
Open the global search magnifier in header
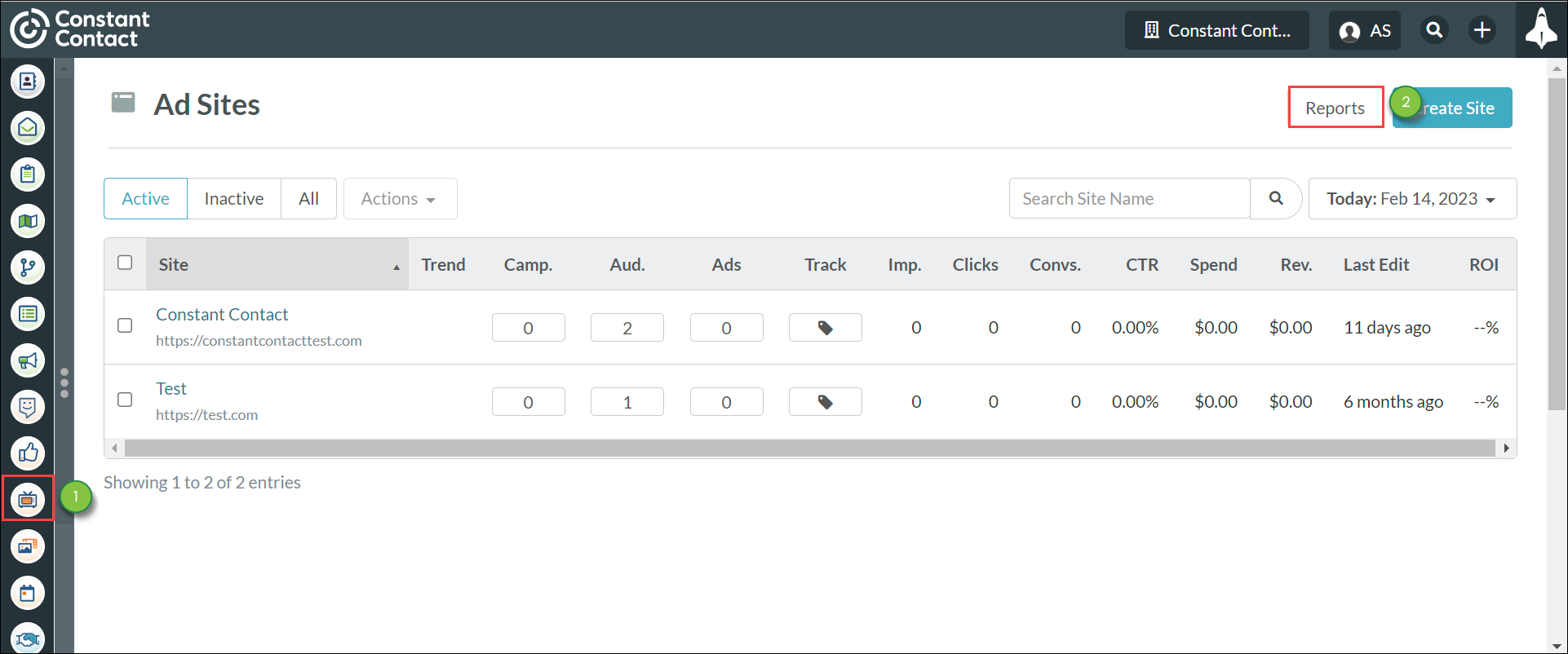[x=1434, y=30]
